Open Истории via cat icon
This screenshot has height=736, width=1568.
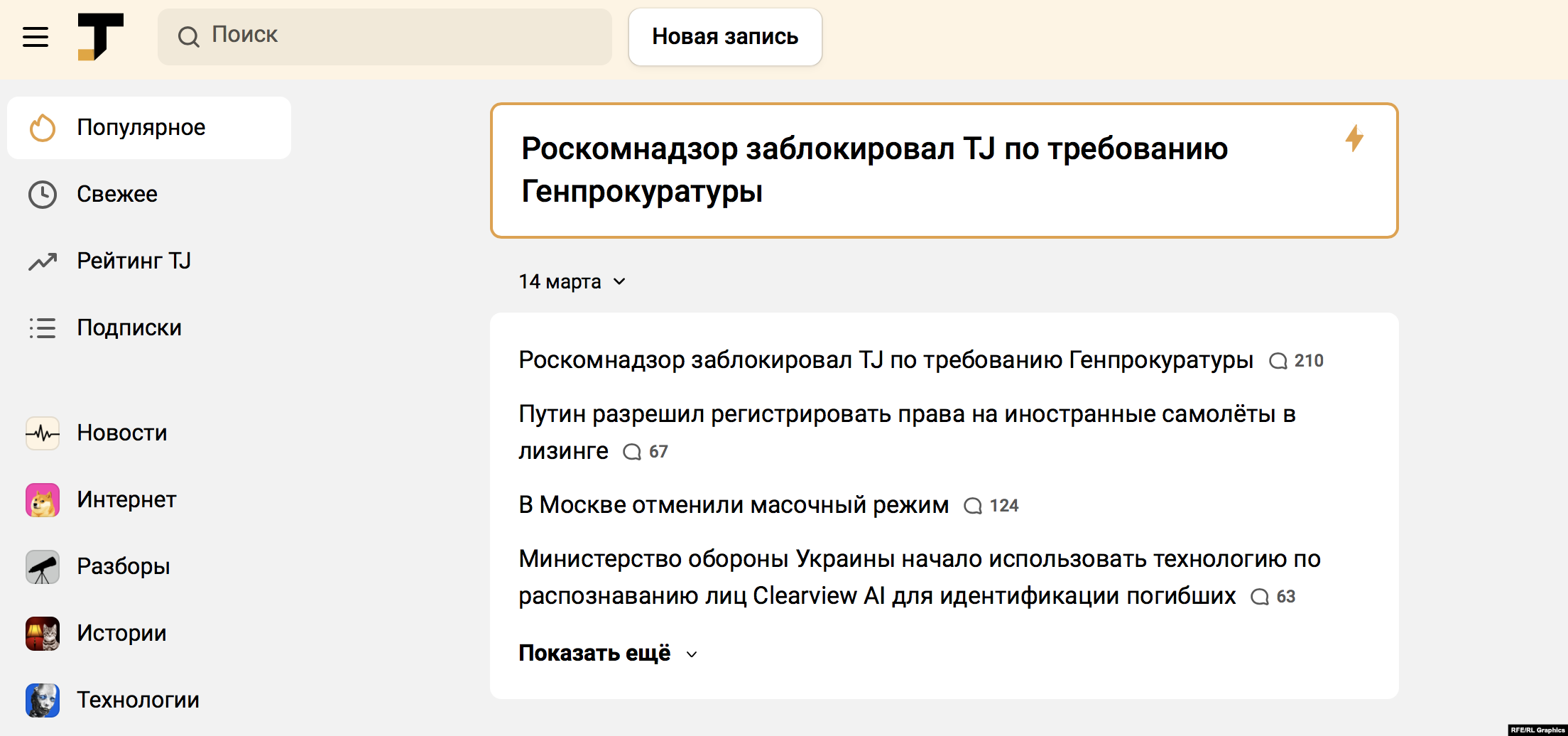43,633
